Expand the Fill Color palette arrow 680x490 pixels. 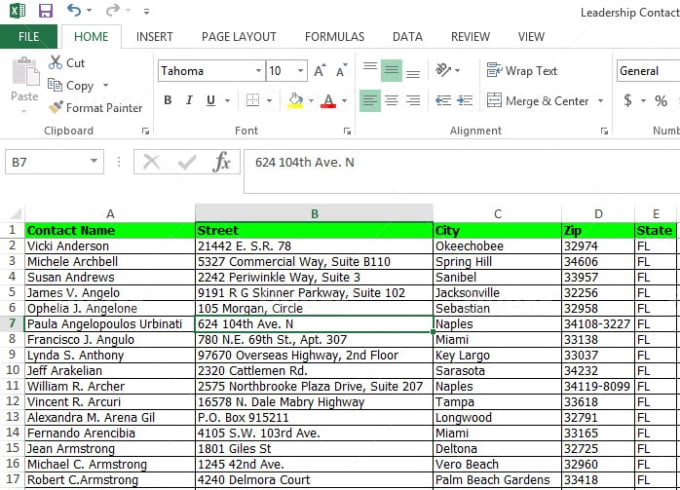point(311,101)
